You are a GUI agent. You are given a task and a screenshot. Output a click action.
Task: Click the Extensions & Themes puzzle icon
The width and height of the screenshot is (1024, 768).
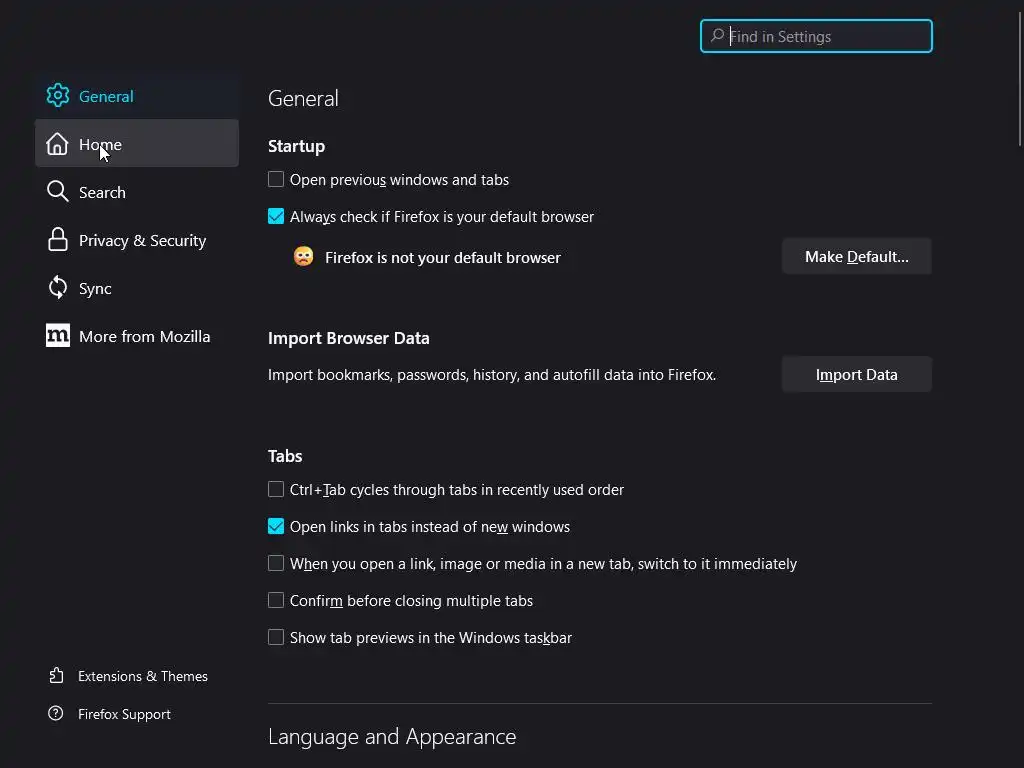[57, 676]
